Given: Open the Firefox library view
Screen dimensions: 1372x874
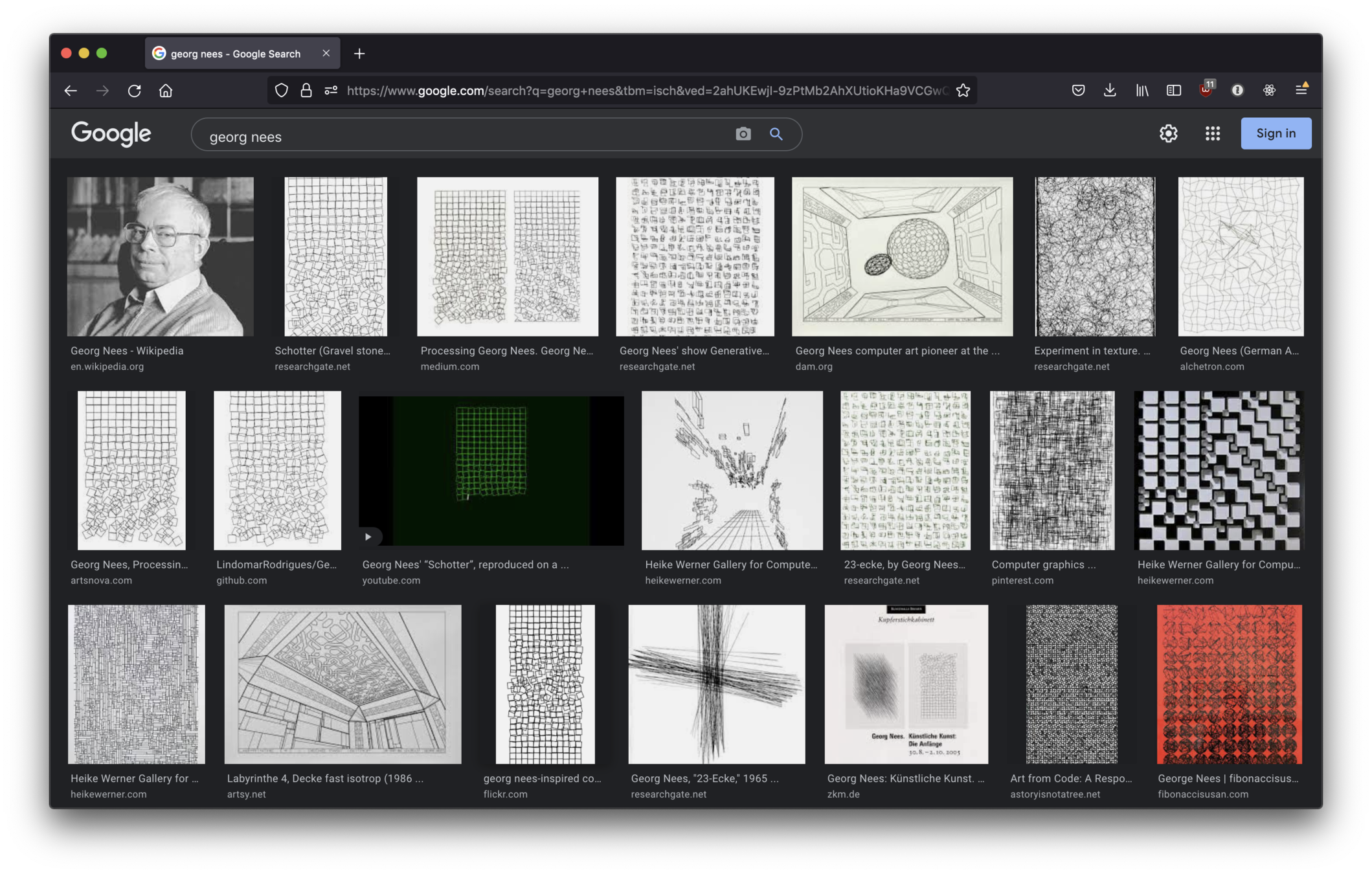Looking at the screenshot, I should click(1141, 91).
